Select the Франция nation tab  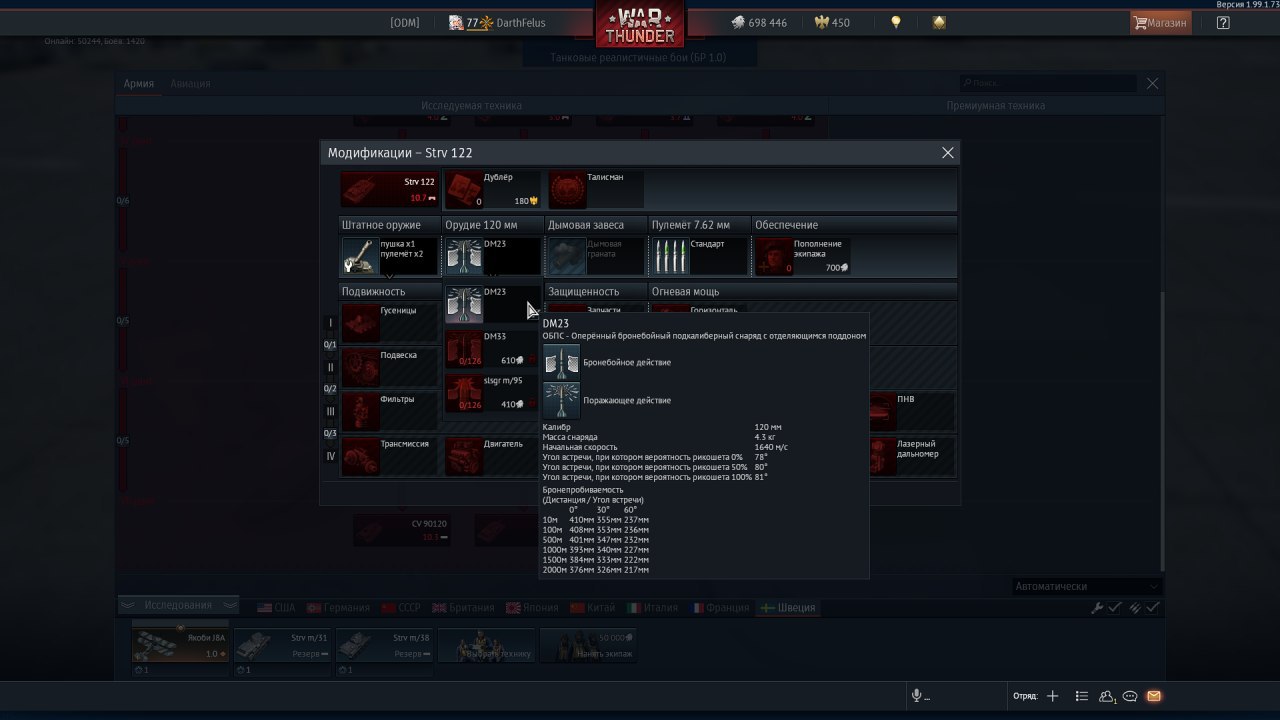click(719, 607)
